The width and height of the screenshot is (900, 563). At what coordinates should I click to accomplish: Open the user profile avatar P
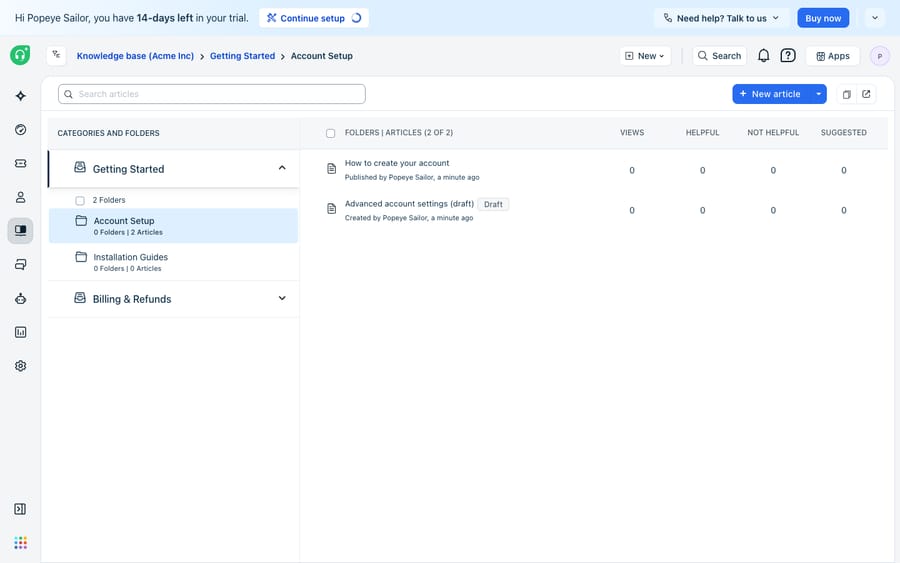coord(880,56)
